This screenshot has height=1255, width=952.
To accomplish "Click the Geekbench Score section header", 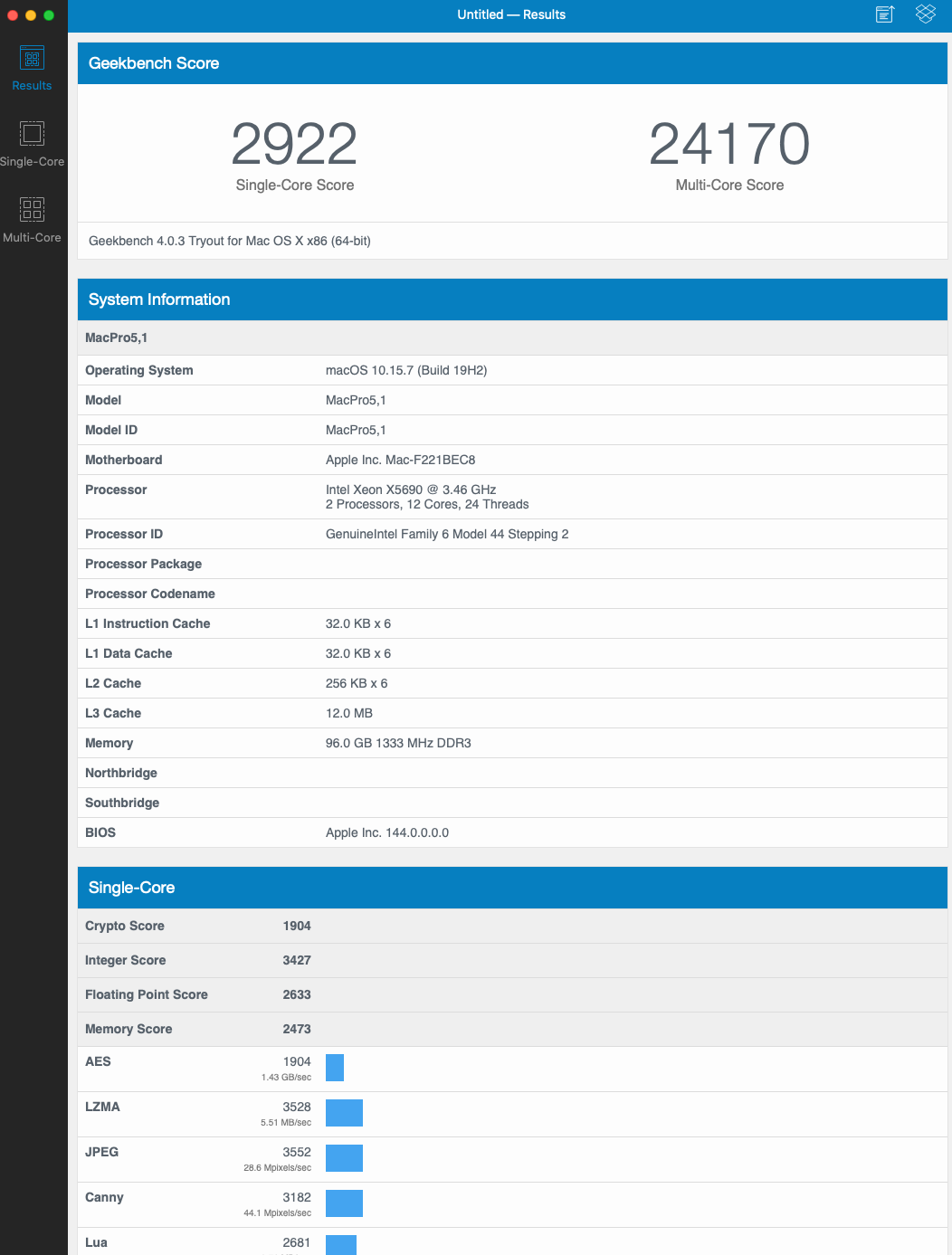I will (512, 63).
